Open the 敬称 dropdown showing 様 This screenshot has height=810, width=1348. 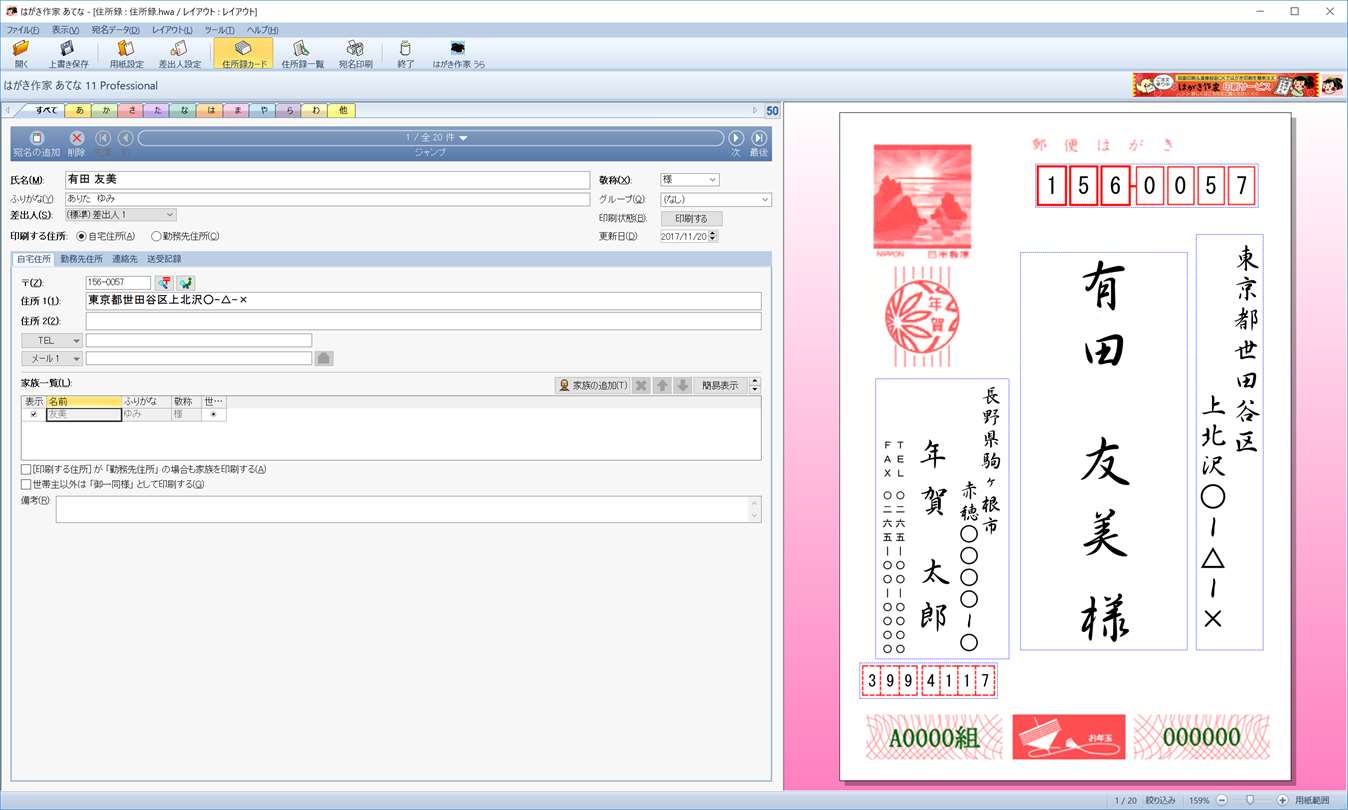689,180
